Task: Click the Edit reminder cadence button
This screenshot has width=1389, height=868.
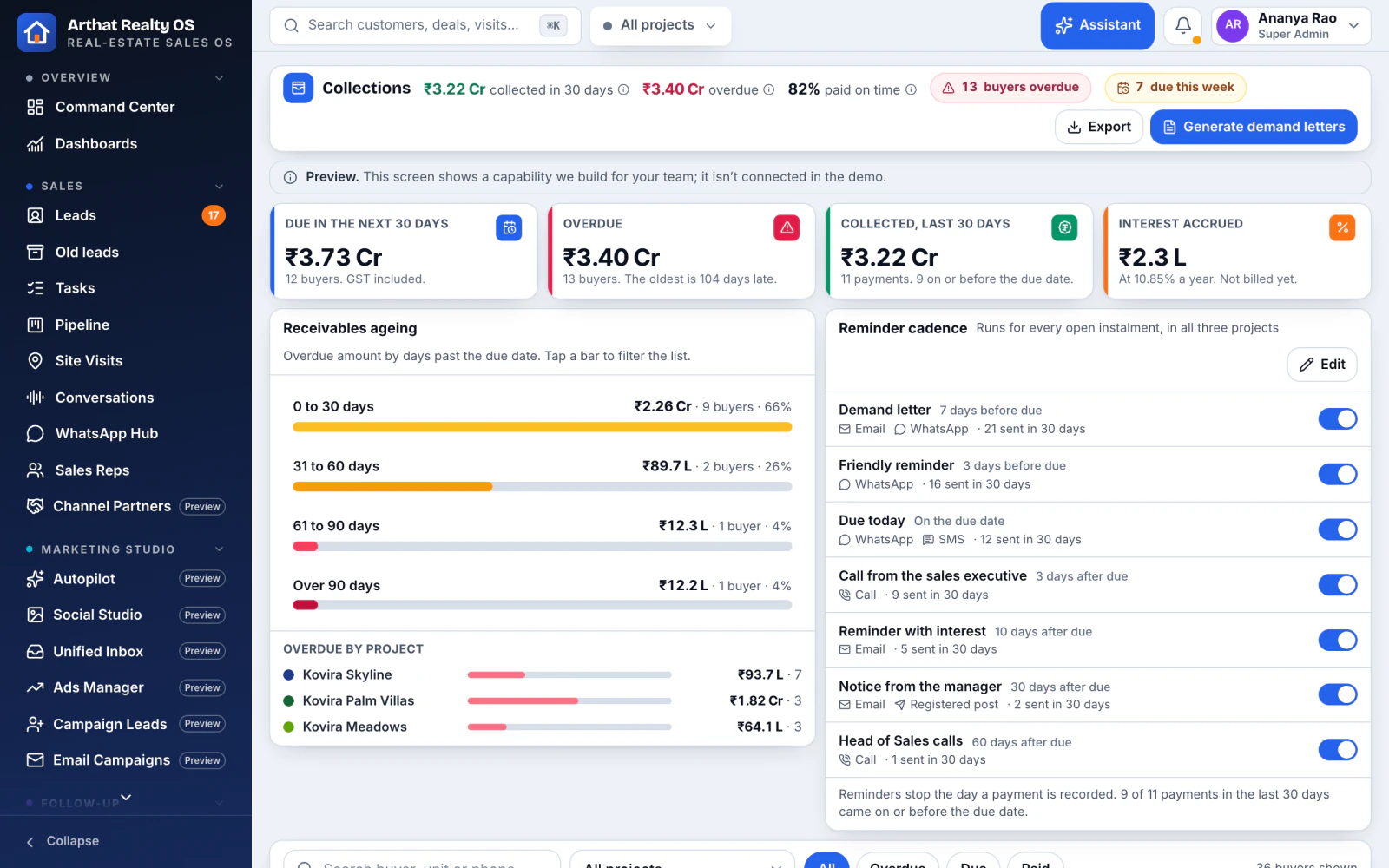Action: click(x=1322, y=365)
